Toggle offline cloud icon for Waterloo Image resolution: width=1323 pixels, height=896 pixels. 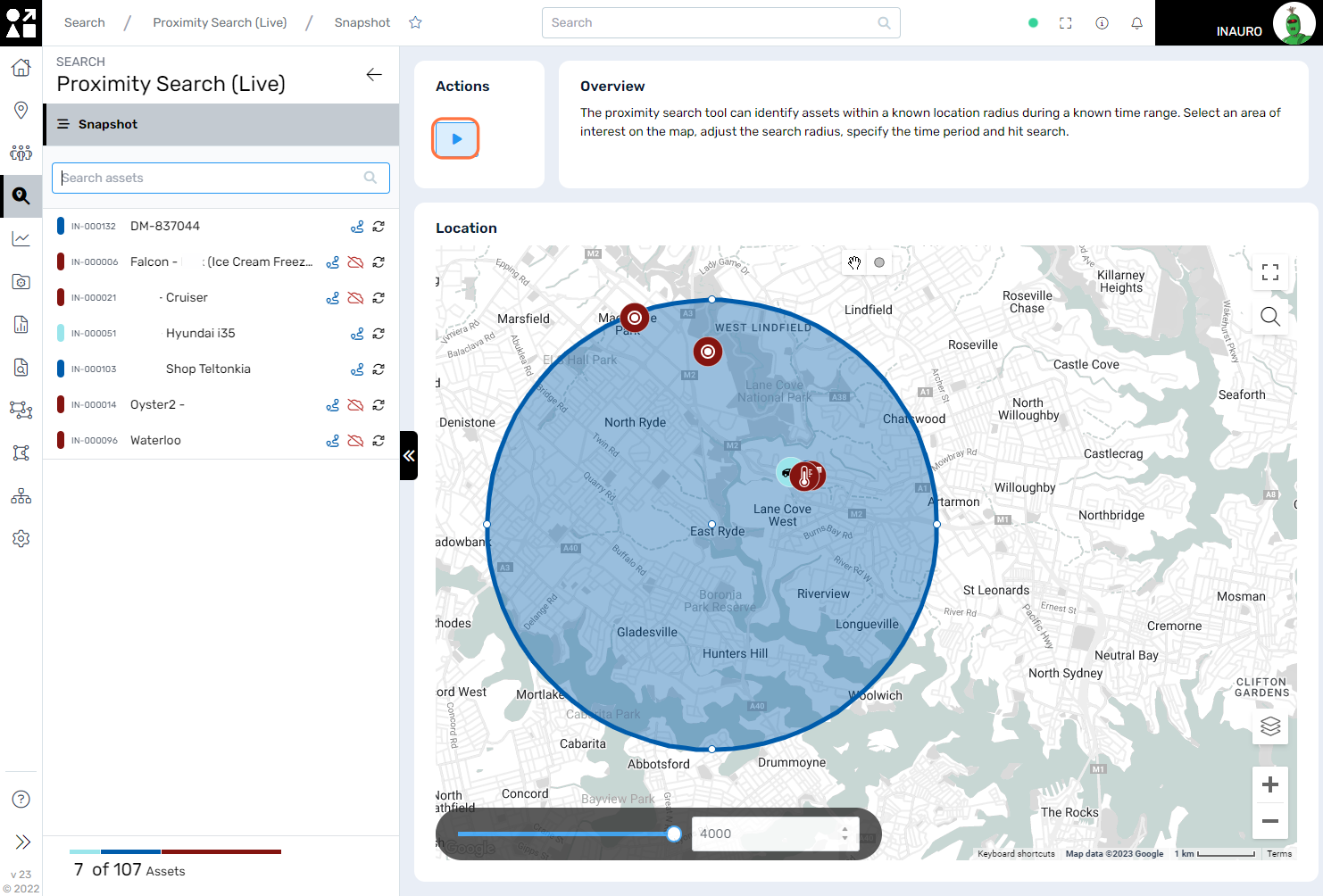pyautogui.click(x=355, y=441)
